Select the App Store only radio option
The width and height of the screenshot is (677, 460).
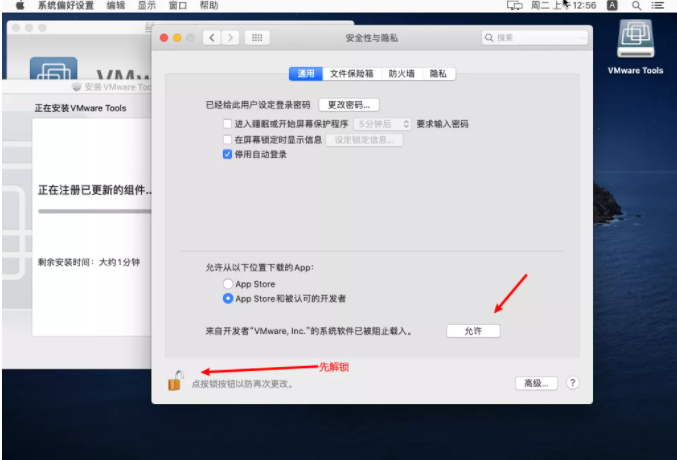point(228,284)
